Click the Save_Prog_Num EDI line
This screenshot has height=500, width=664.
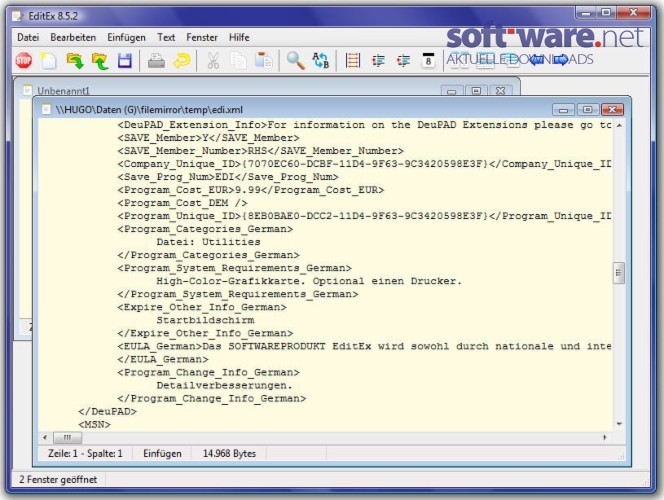click(228, 177)
